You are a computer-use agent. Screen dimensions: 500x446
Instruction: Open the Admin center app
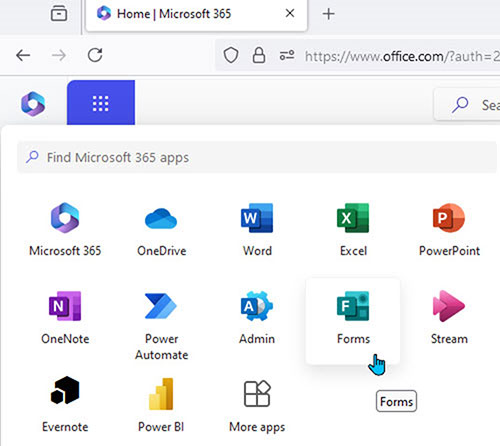257,318
